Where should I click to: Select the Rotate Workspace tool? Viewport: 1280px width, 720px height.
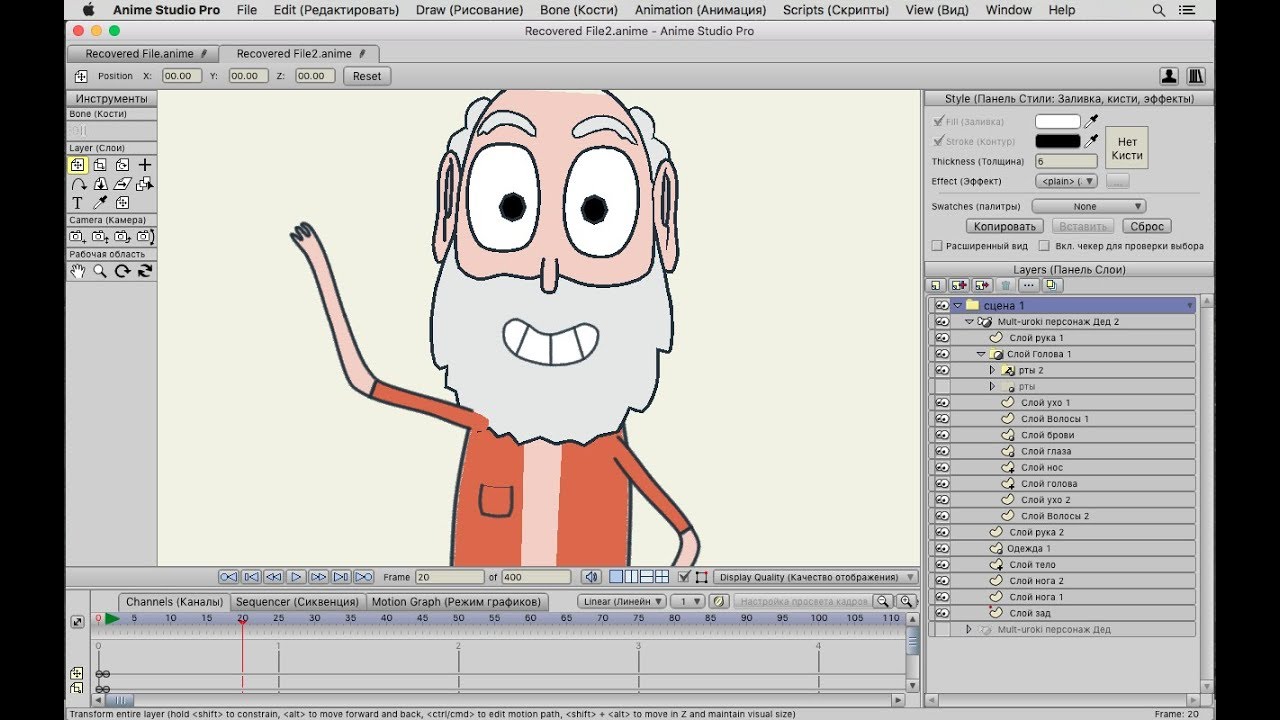click(122, 271)
